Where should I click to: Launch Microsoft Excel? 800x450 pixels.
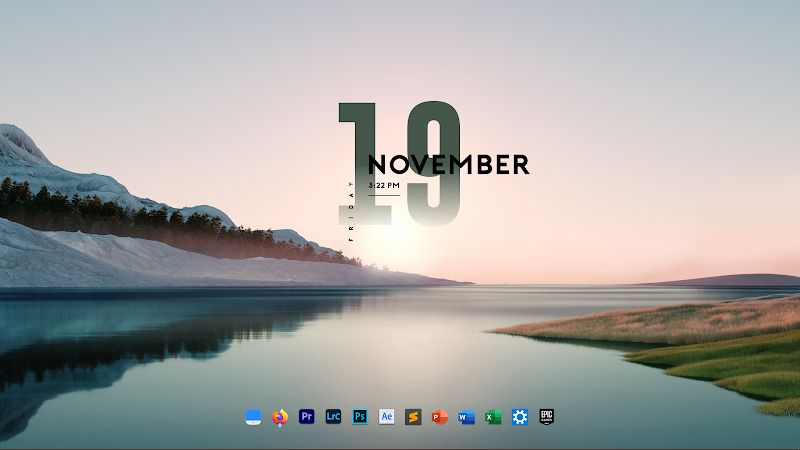pos(493,417)
